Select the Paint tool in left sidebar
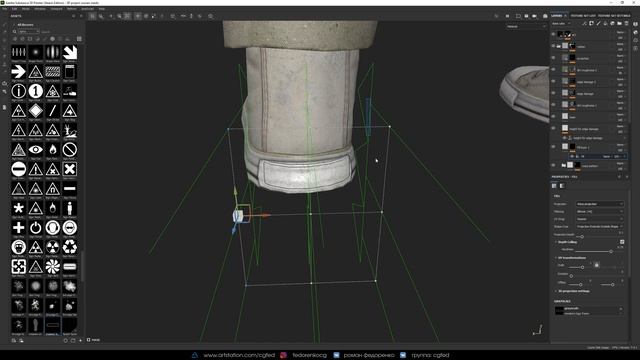Image resolution: width=640 pixels, height=360 pixels. [x=4, y=25]
